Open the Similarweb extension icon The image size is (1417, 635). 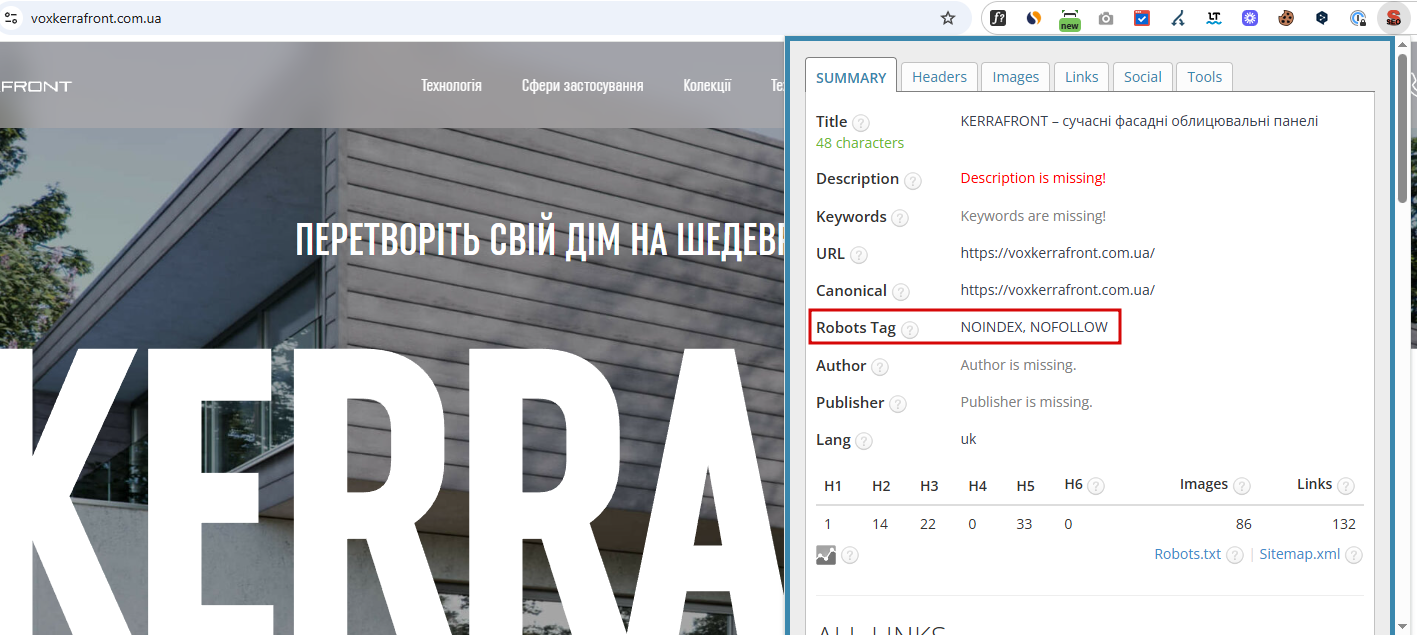1034,18
